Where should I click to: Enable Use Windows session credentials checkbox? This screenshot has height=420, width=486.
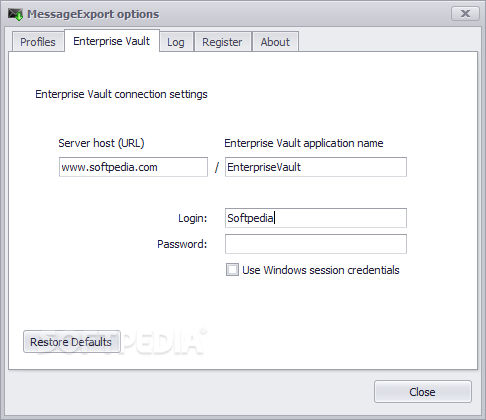pos(232,270)
